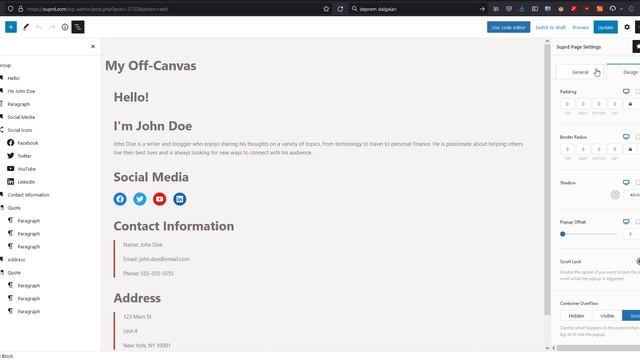Select the Hello! heading in list view

pos(13,78)
